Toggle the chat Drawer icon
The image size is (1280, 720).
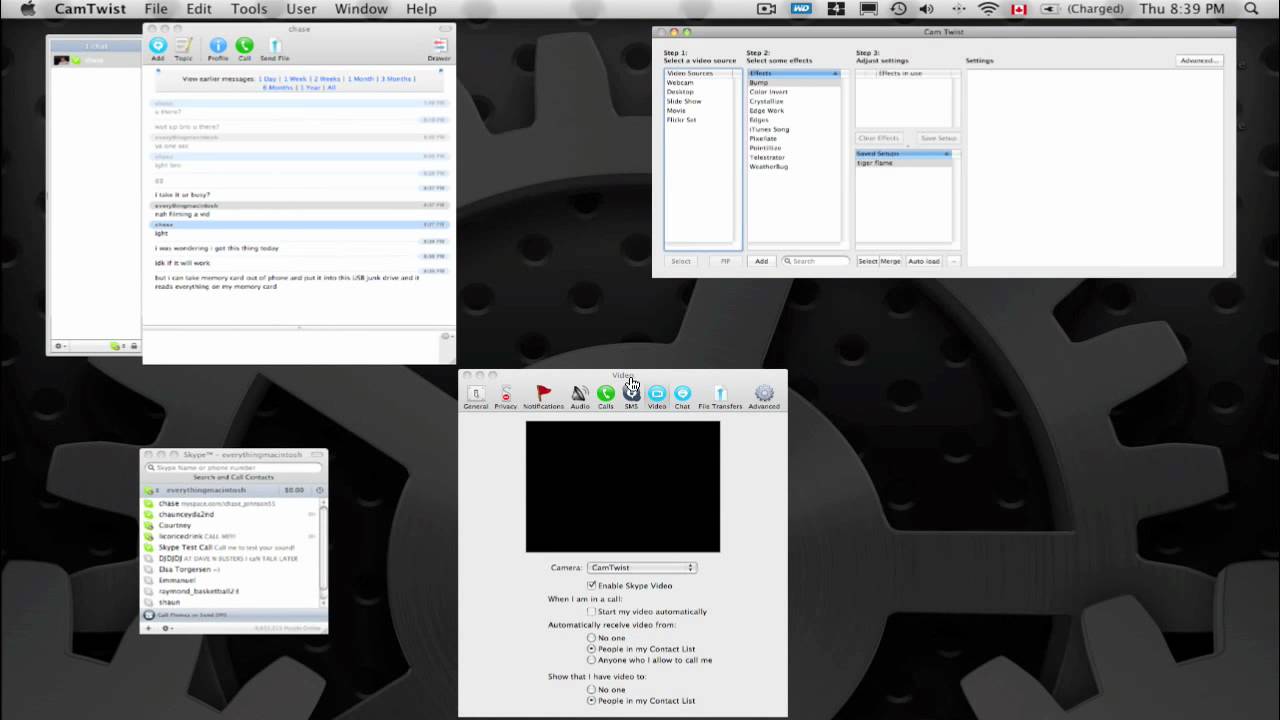click(439, 49)
